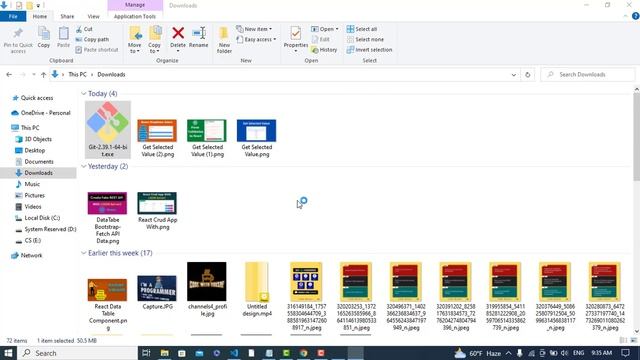Open Task View on the taskbar
Screen dimensions: 640x360
(146, 353)
